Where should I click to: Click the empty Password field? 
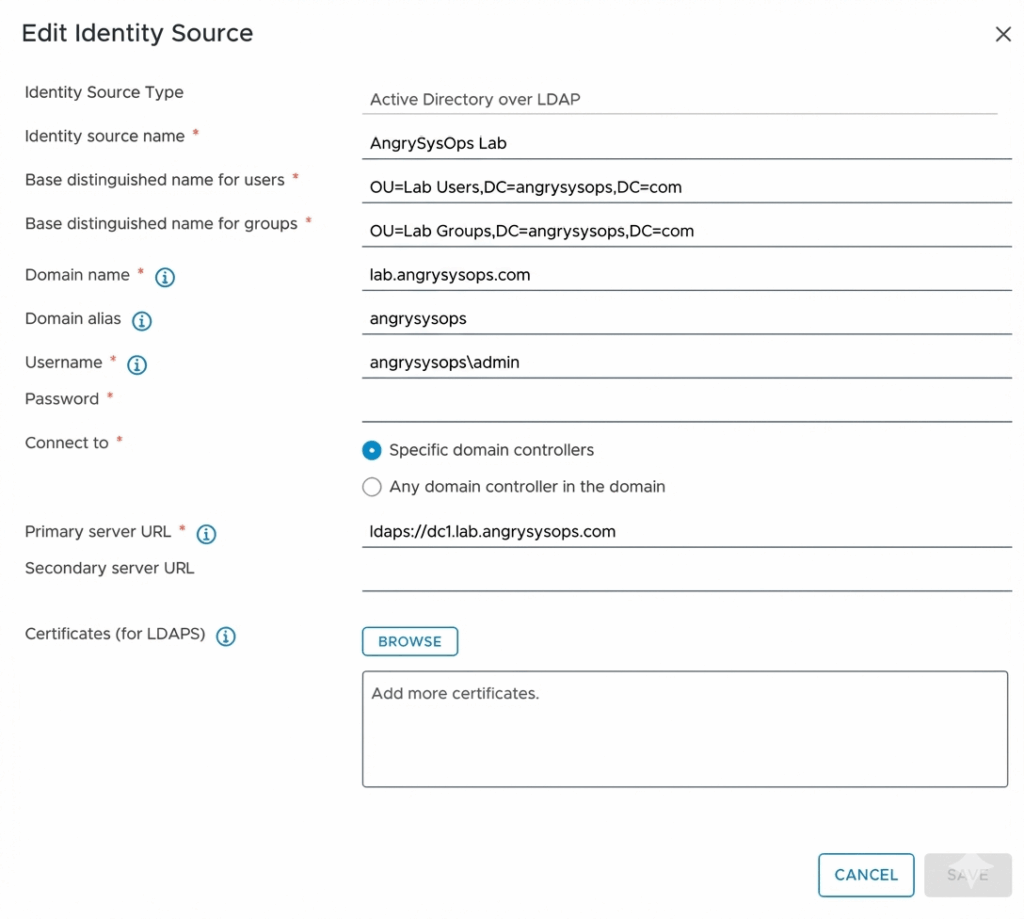[x=686, y=405]
